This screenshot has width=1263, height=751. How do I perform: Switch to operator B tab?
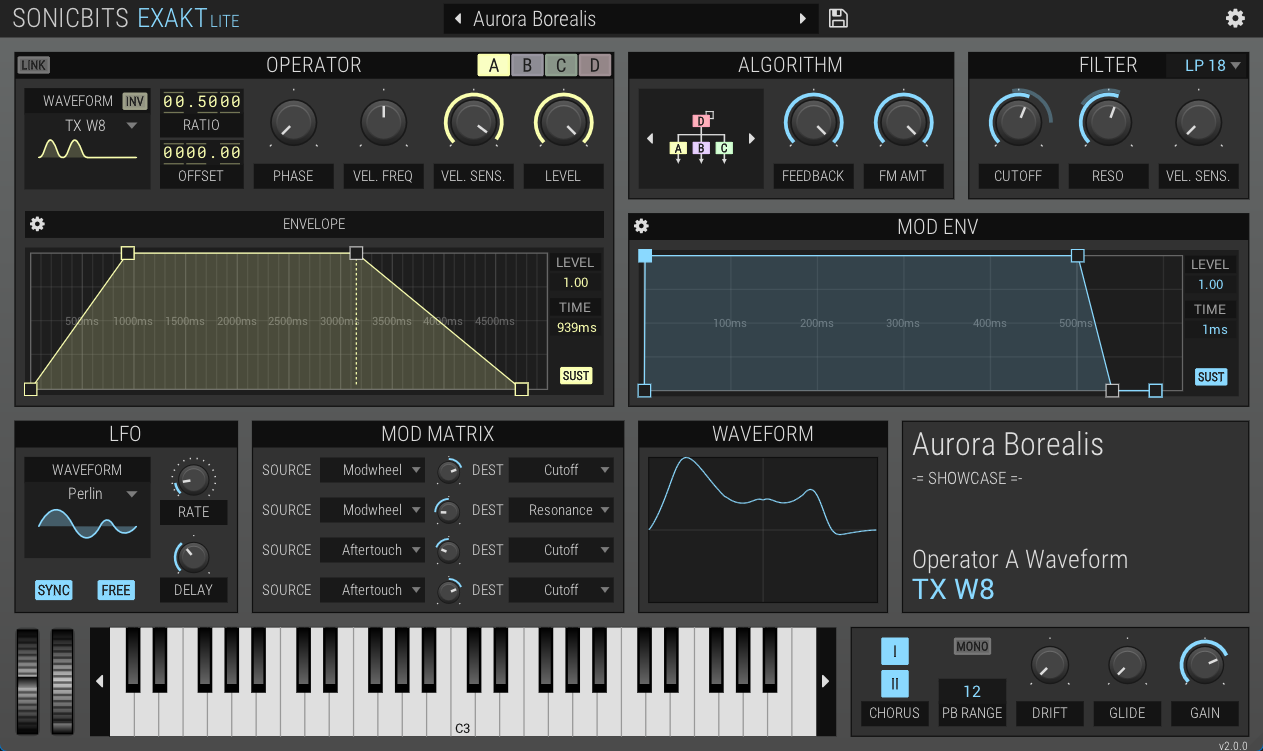pyautogui.click(x=527, y=66)
